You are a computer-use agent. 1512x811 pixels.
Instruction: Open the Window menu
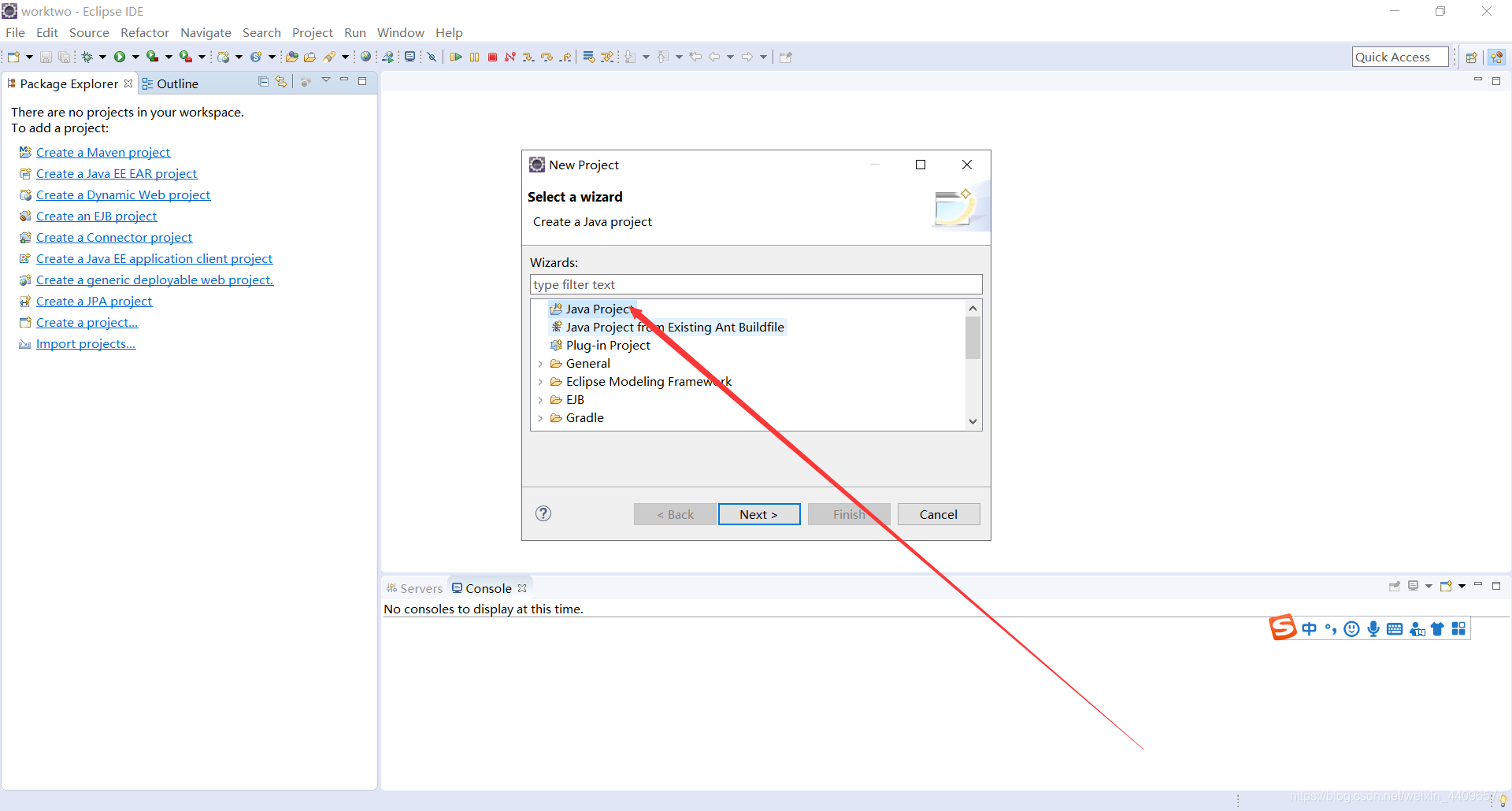(400, 32)
